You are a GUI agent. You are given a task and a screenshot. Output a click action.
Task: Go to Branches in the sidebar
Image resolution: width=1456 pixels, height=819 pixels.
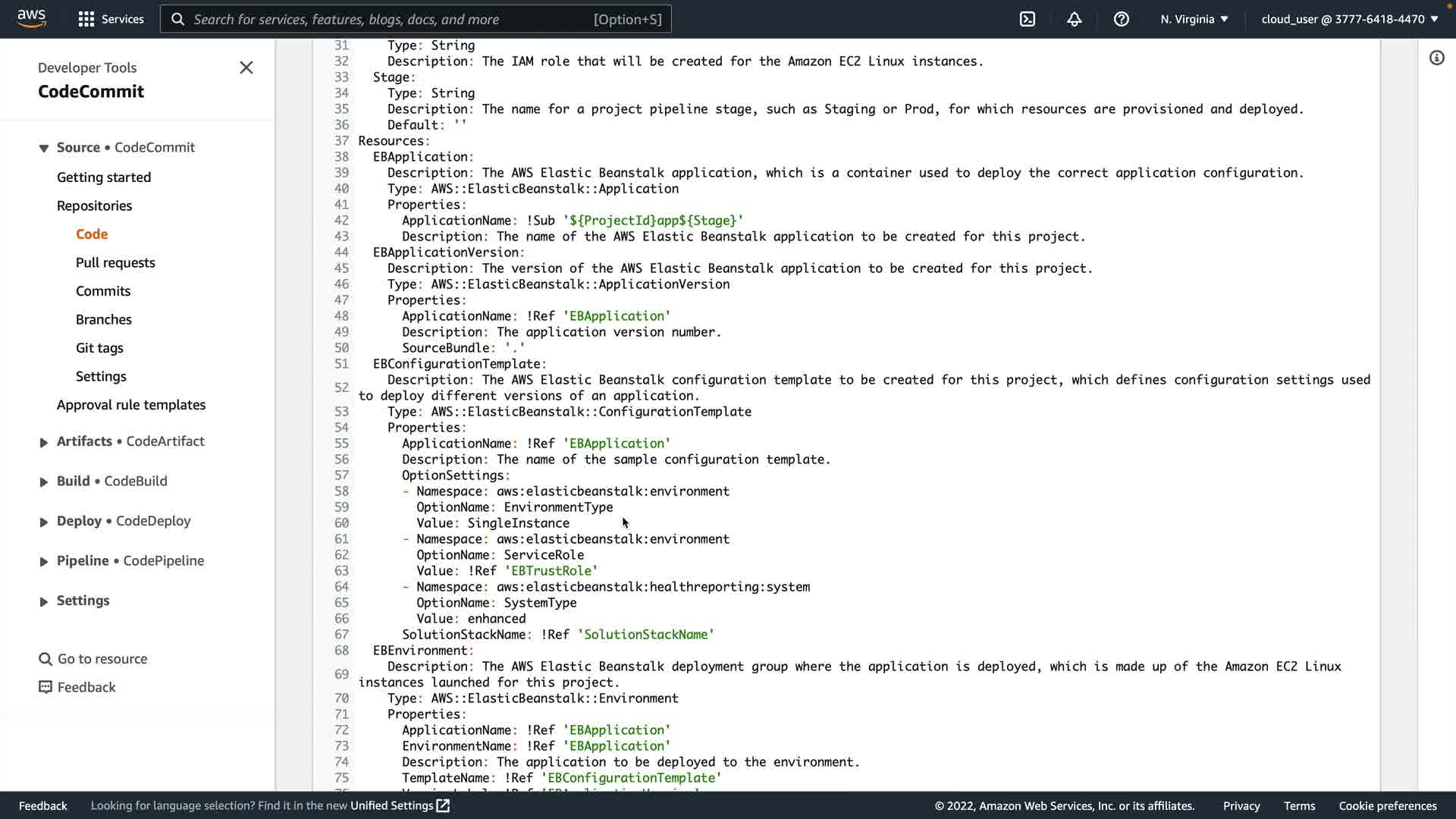[x=103, y=319]
